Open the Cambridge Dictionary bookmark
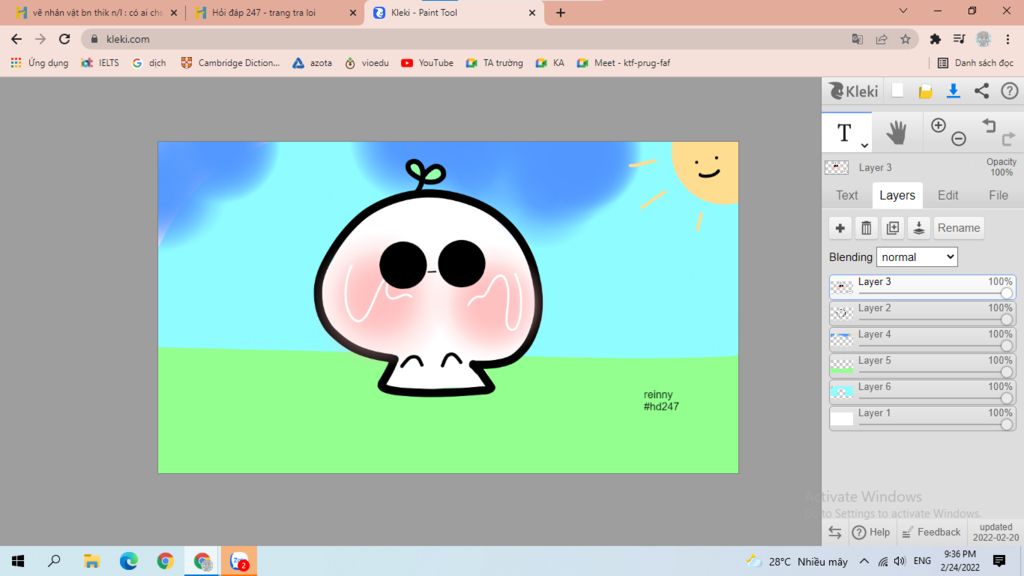 point(230,63)
